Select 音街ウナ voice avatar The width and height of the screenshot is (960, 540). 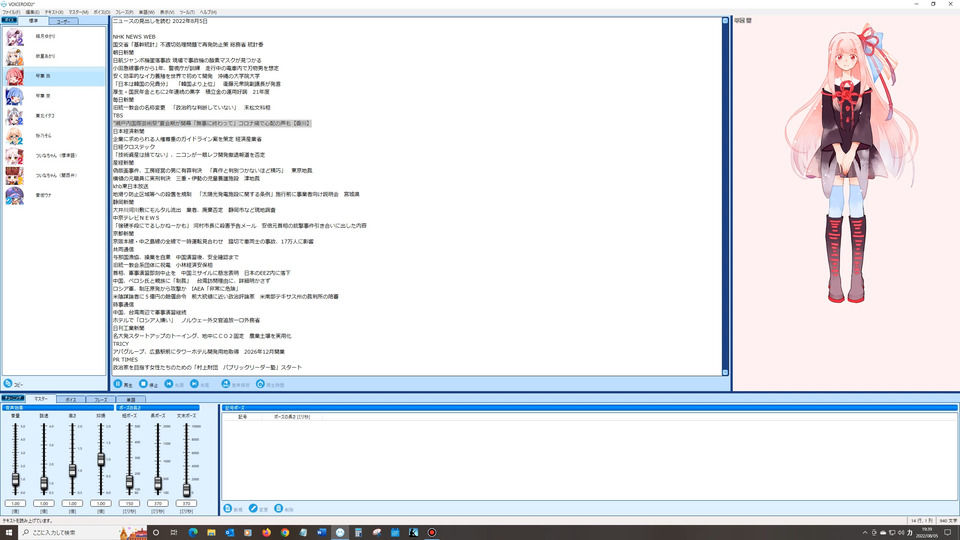point(14,195)
